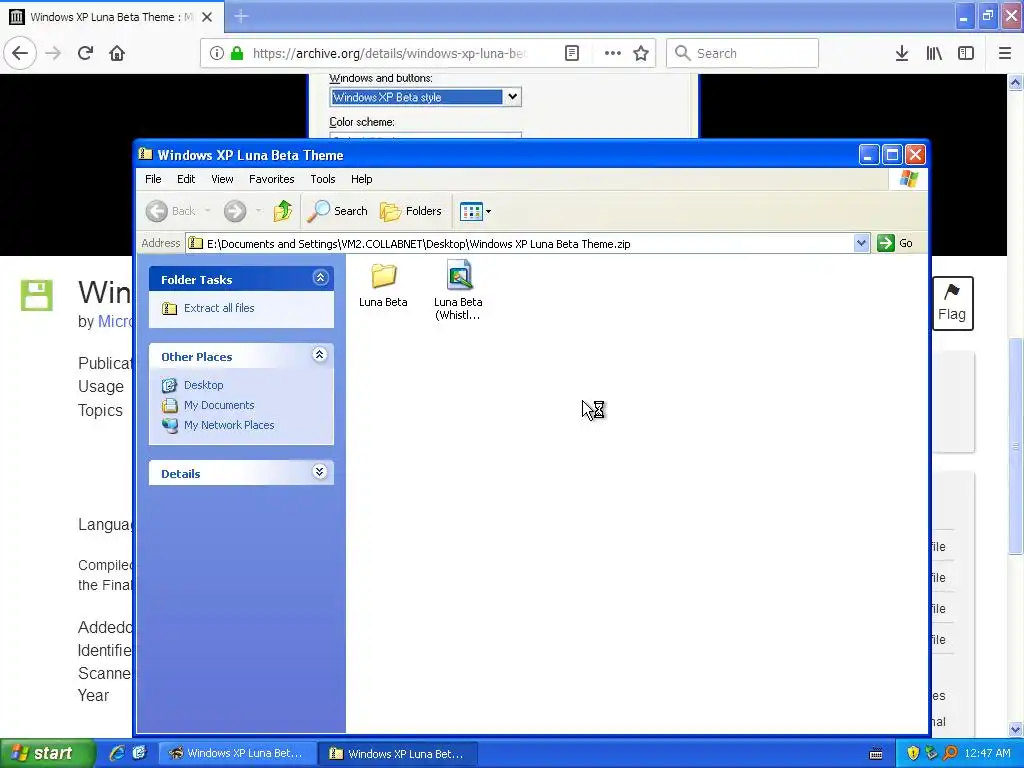Launch Internet Explorer quick launch icon

coord(117,753)
